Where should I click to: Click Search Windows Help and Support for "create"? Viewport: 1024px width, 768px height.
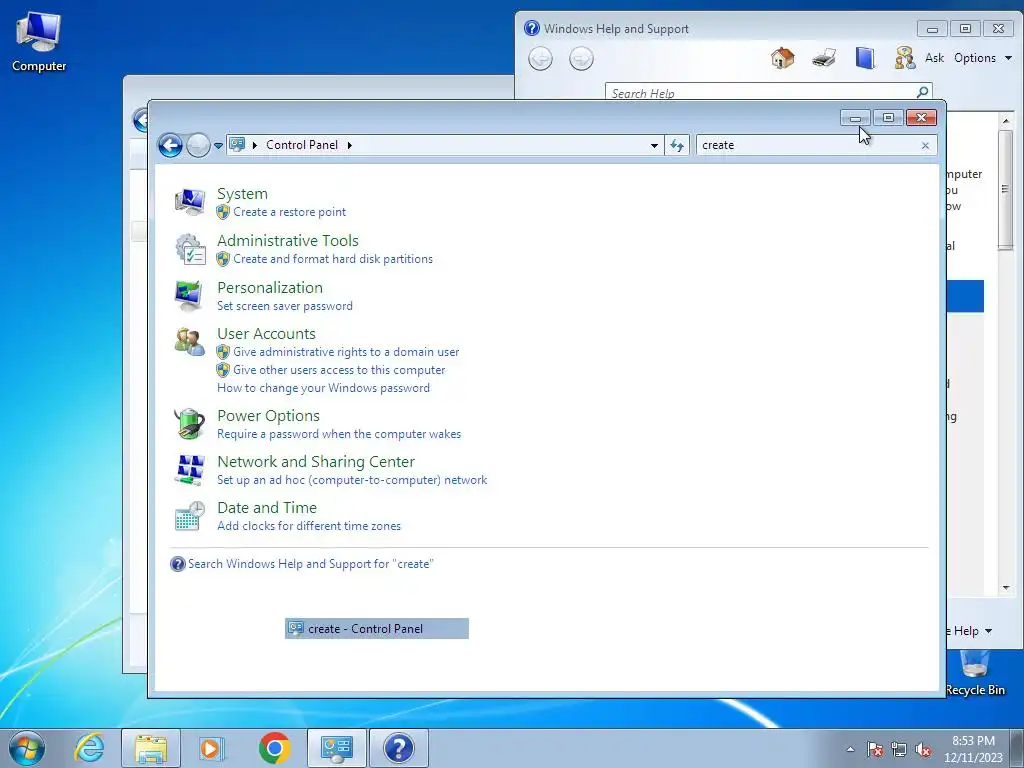(310, 564)
